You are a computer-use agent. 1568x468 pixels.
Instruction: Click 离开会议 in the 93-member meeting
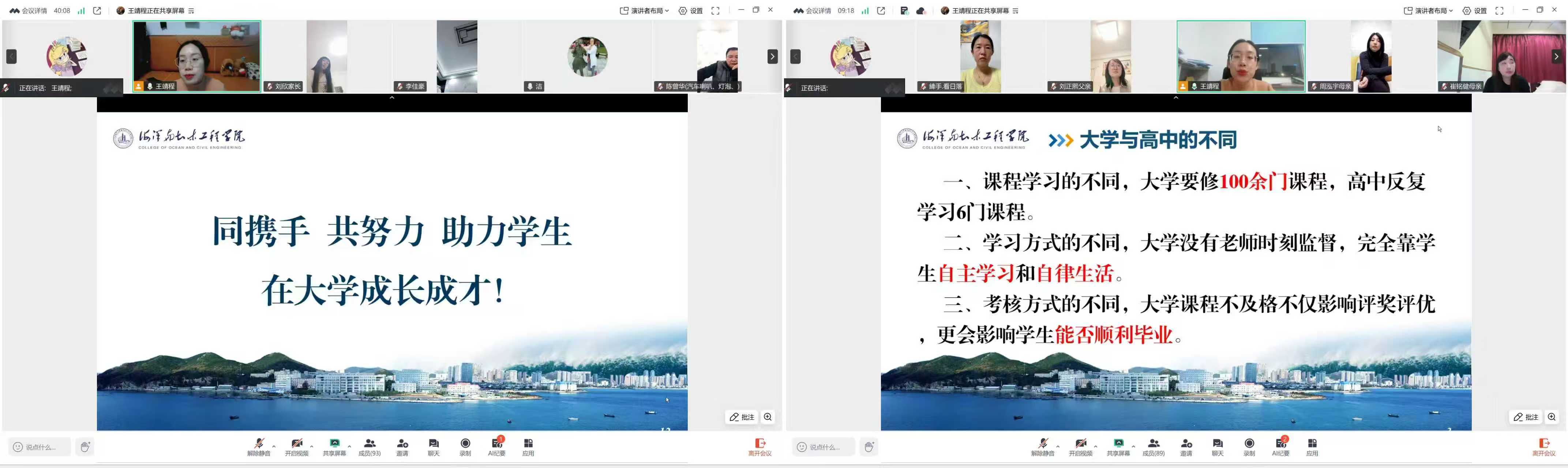759,447
